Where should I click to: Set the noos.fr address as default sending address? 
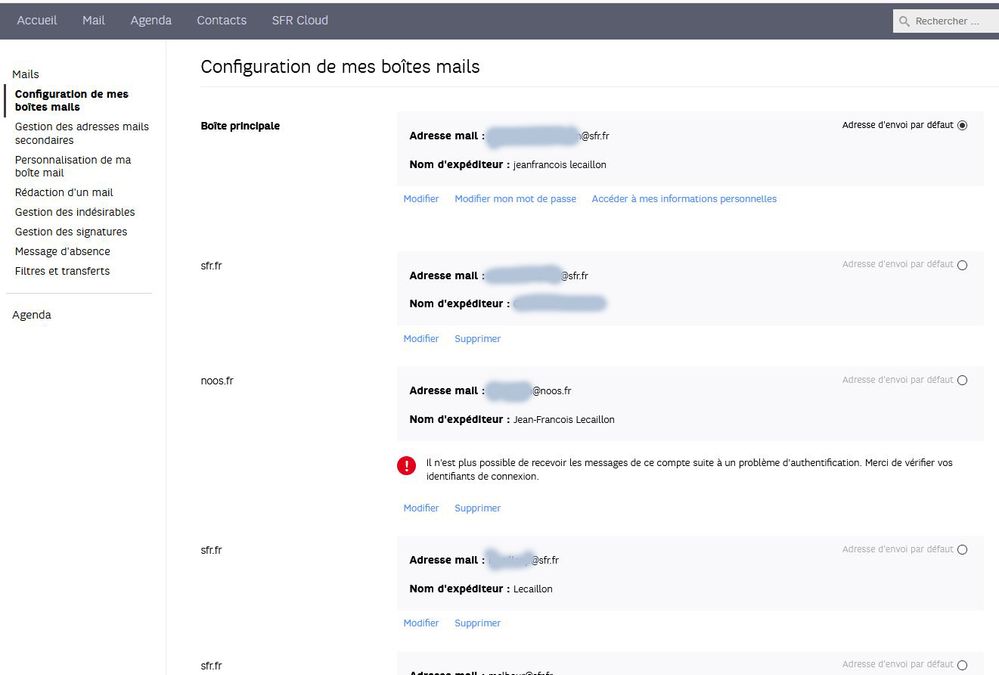pyautogui.click(x=961, y=380)
